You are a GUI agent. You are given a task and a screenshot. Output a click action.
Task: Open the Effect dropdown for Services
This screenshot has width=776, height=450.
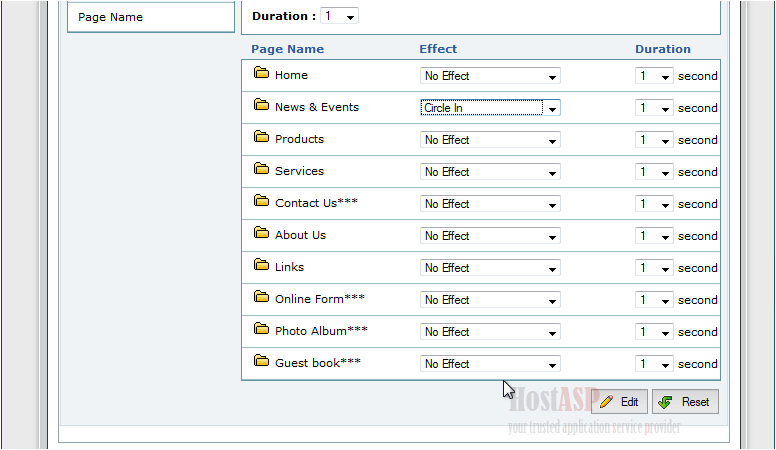click(x=490, y=172)
